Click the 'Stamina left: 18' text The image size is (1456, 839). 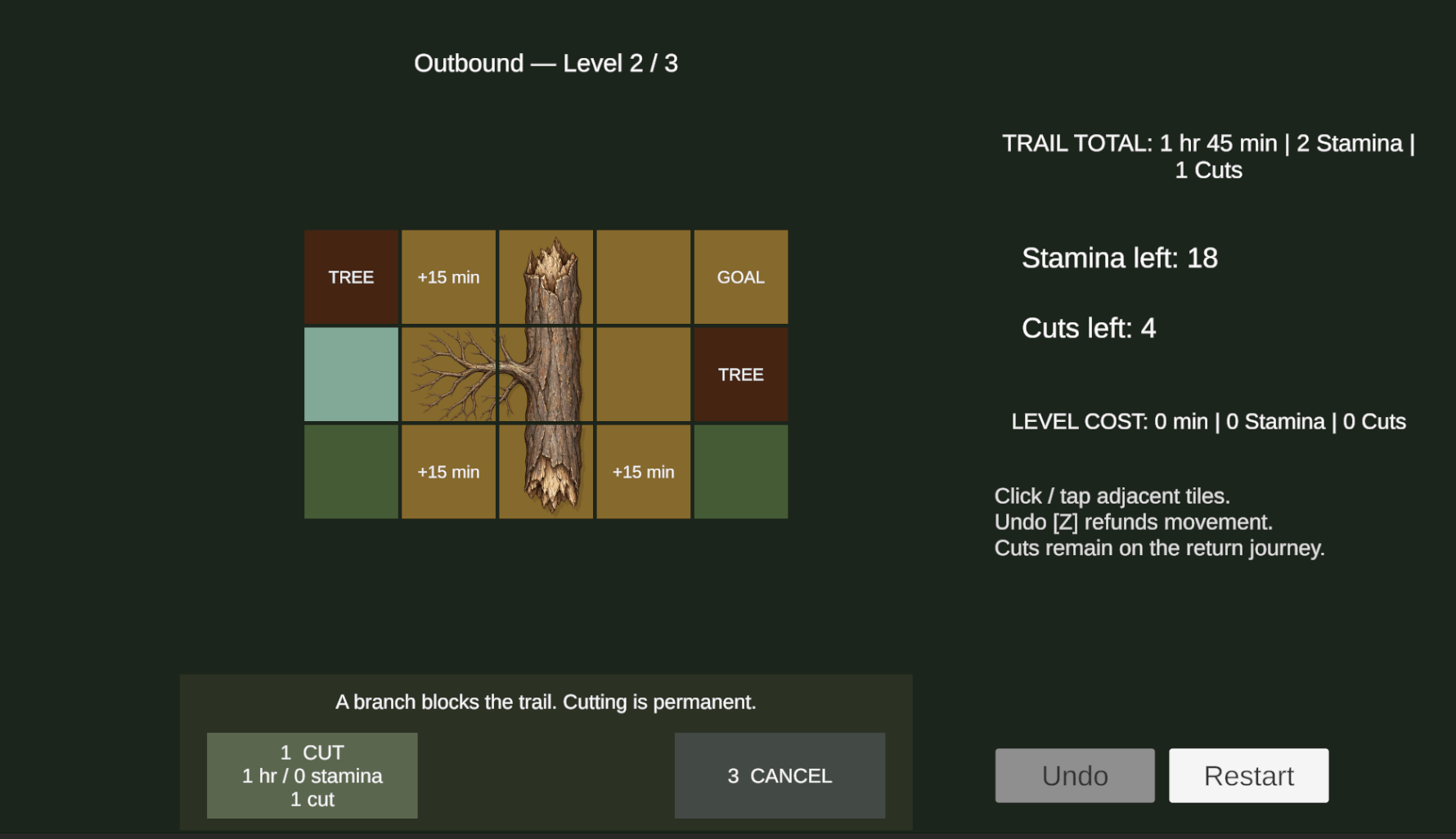coord(1120,258)
